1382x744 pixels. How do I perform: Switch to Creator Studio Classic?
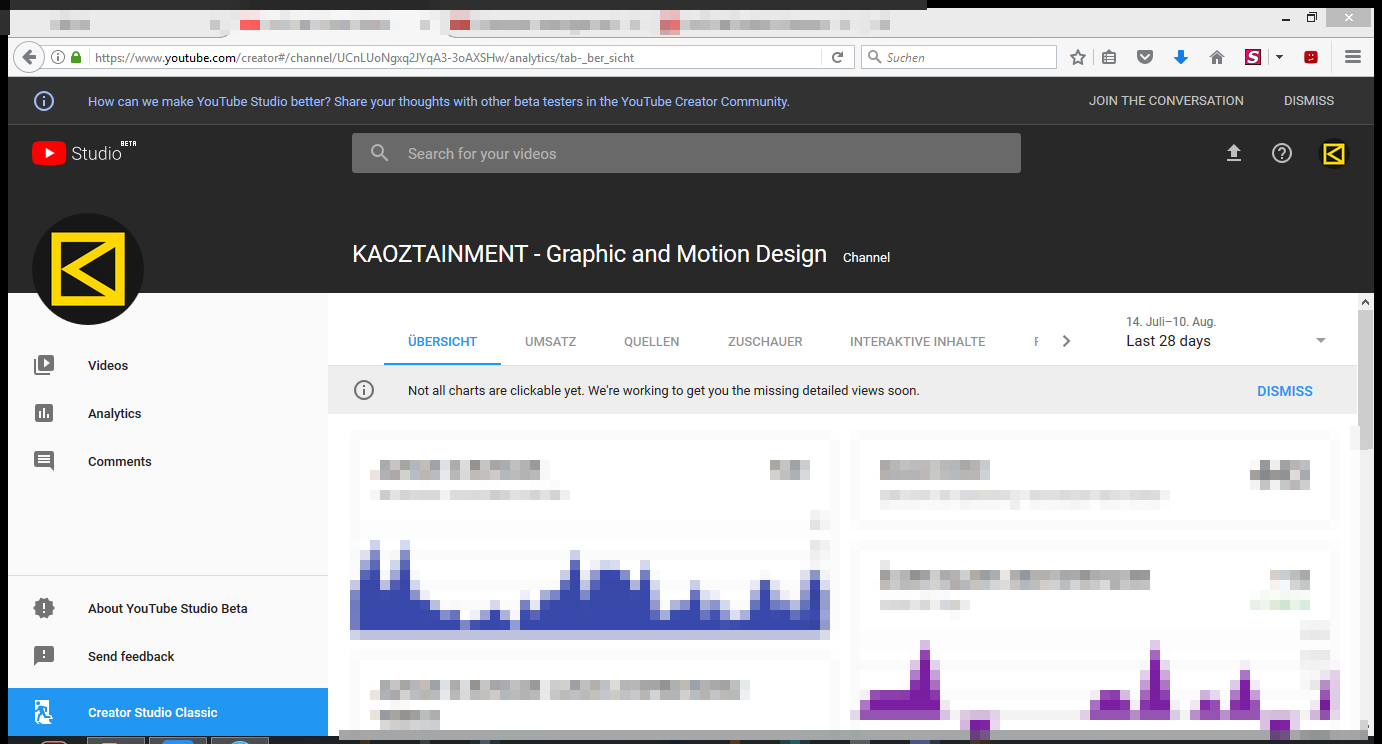point(152,713)
